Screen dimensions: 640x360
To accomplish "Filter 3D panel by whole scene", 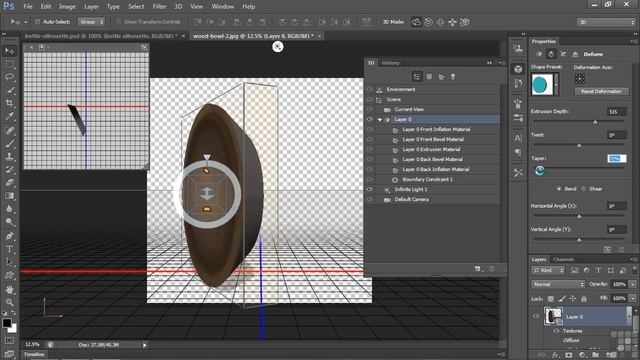I will point(417,76).
